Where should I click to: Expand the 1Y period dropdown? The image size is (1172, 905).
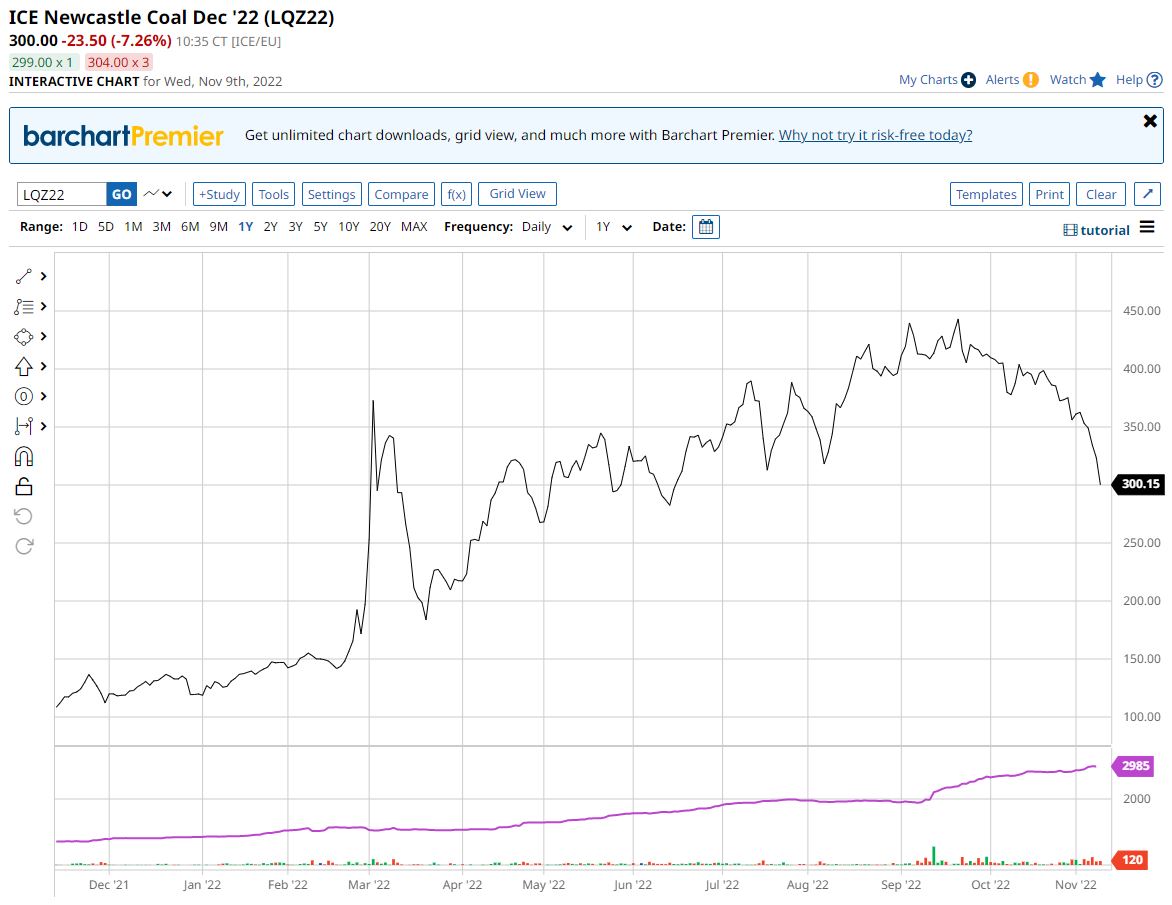pos(614,227)
